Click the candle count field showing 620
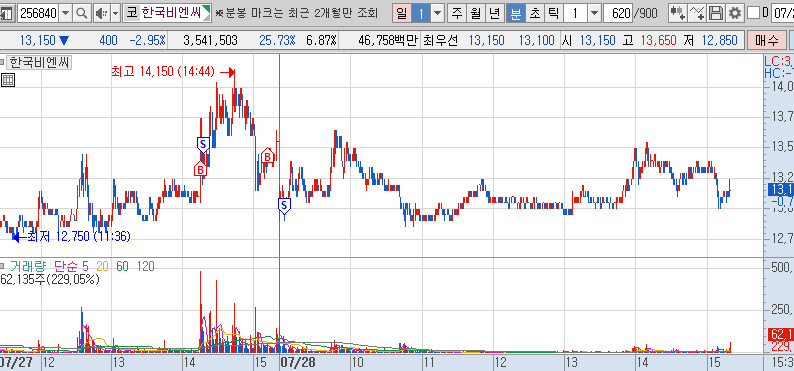794x371 pixels. pos(618,13)
